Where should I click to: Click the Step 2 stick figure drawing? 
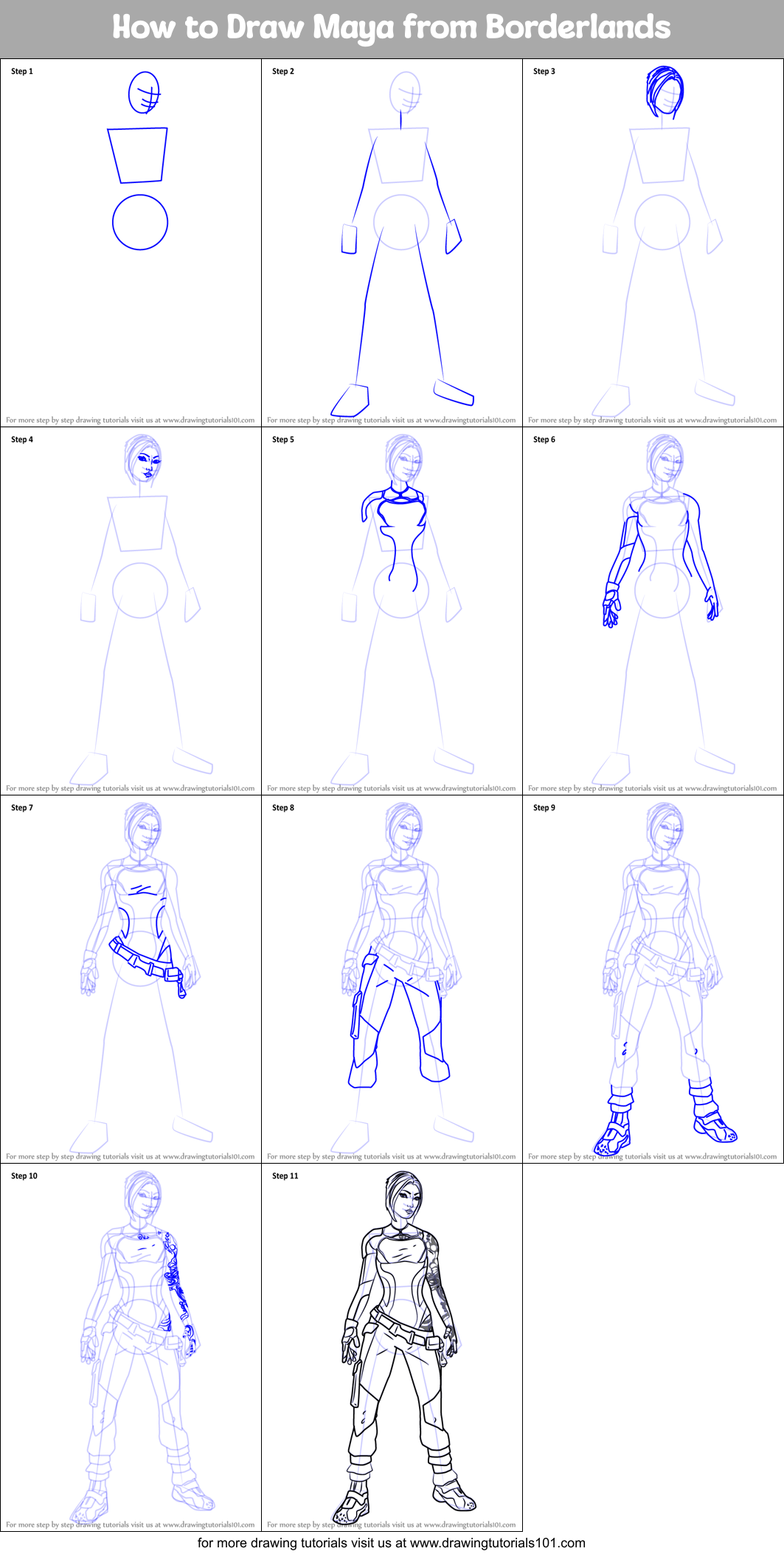[x=402, y=244]
